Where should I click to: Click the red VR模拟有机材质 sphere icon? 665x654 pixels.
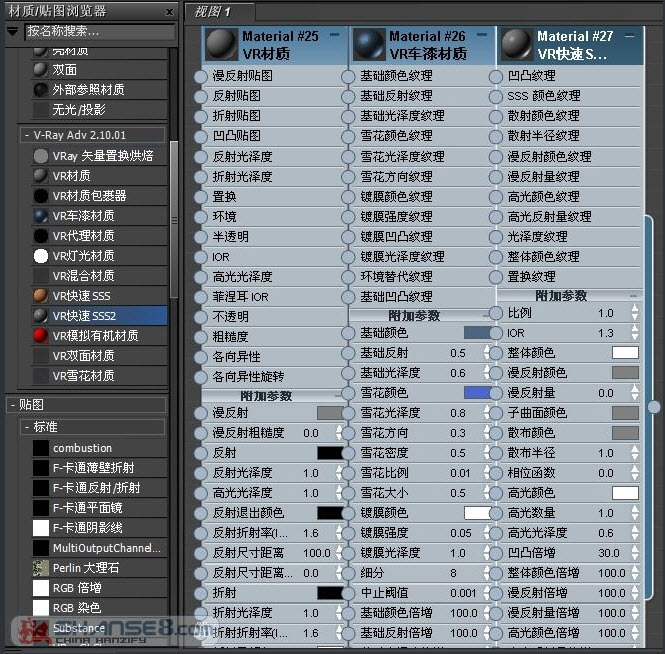40,335
